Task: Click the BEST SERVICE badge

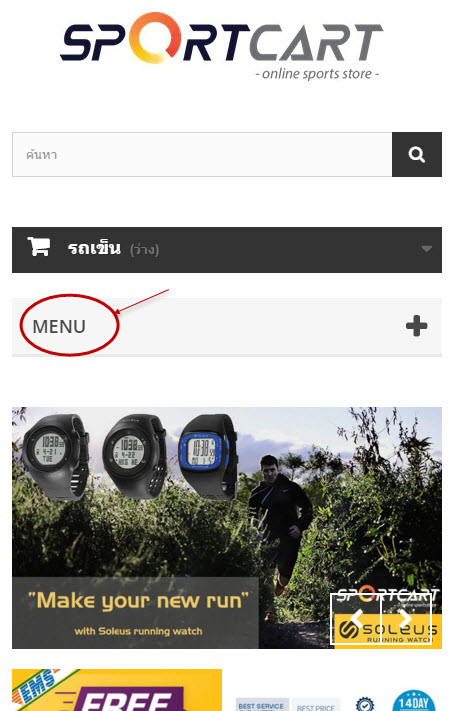Action: coord(261,705)
